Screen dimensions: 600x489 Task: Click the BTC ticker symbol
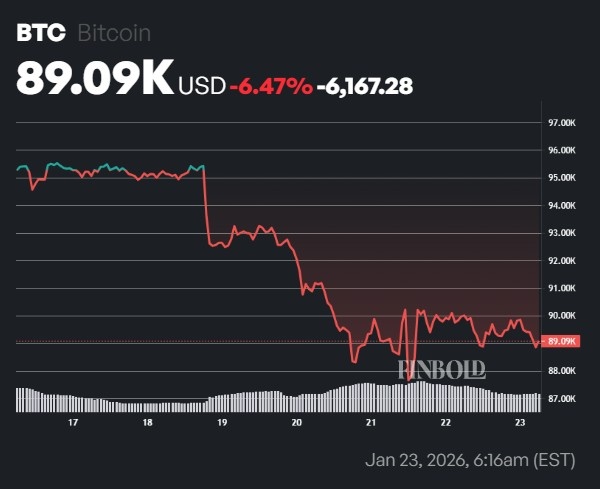pyautogui.click(x=41, y=33)
